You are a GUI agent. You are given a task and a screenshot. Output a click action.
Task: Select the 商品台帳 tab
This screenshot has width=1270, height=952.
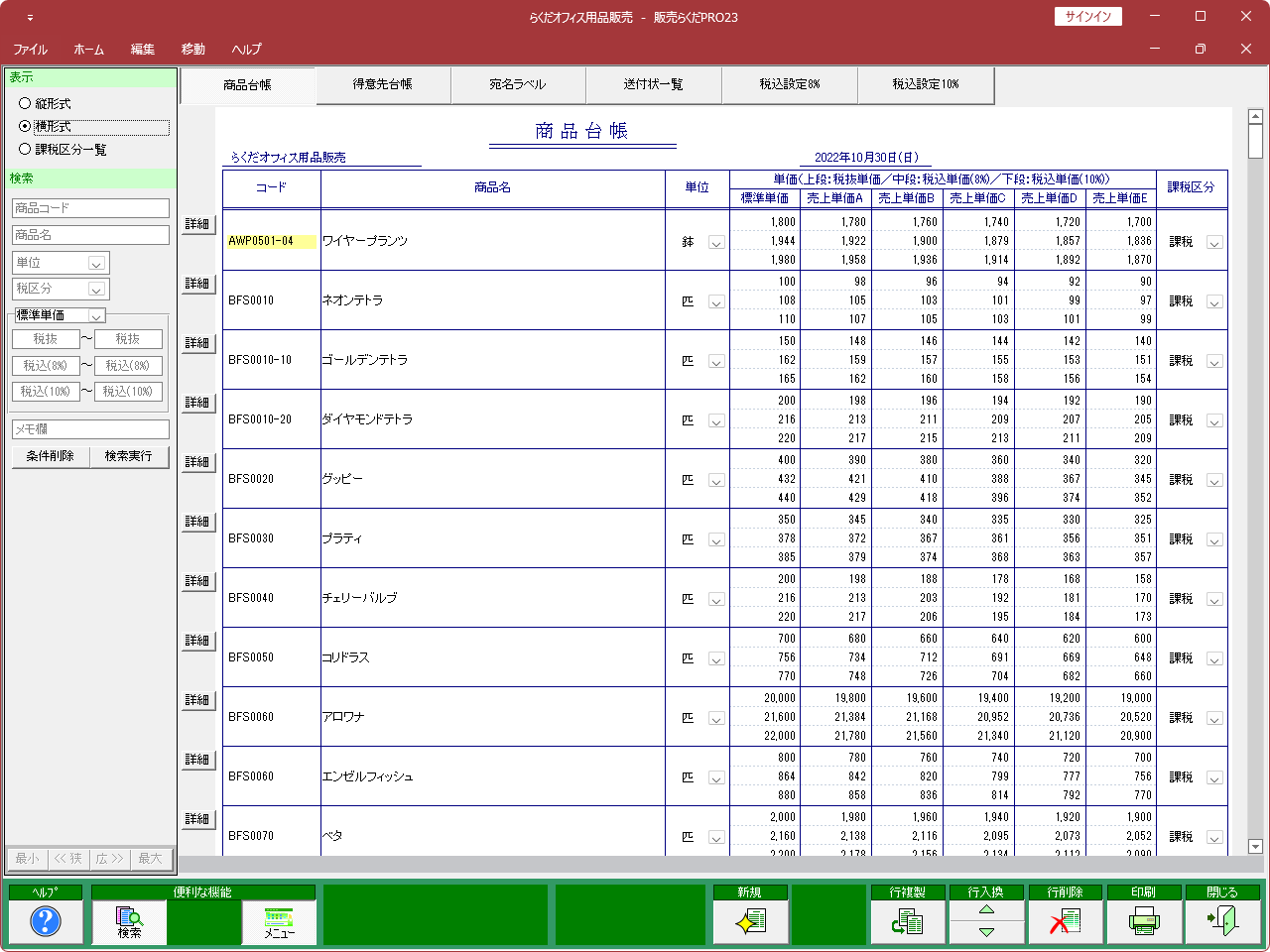(x=247, y=85)
